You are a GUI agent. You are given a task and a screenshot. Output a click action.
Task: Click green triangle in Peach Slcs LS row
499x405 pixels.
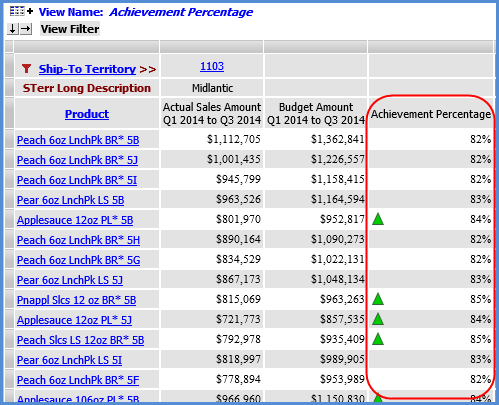378,339
